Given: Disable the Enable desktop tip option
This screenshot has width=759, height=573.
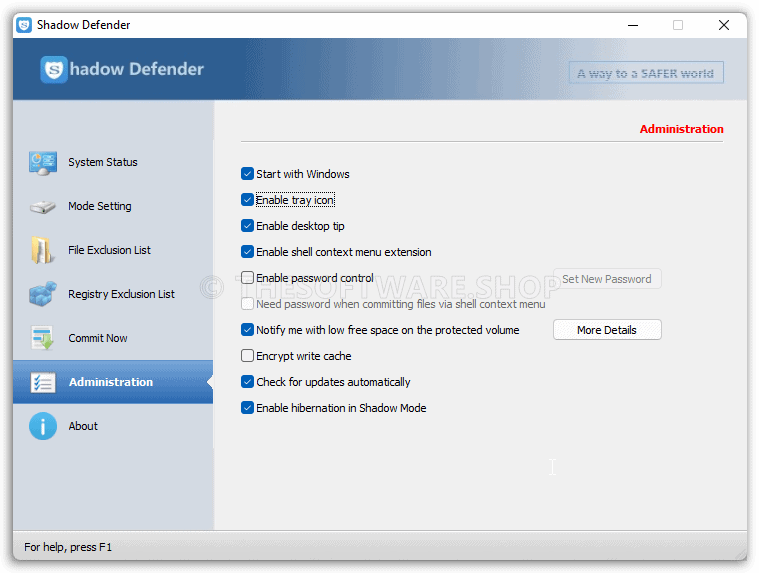Looking at the screenshot, I should pyautogui.click(x=247, y=226).
